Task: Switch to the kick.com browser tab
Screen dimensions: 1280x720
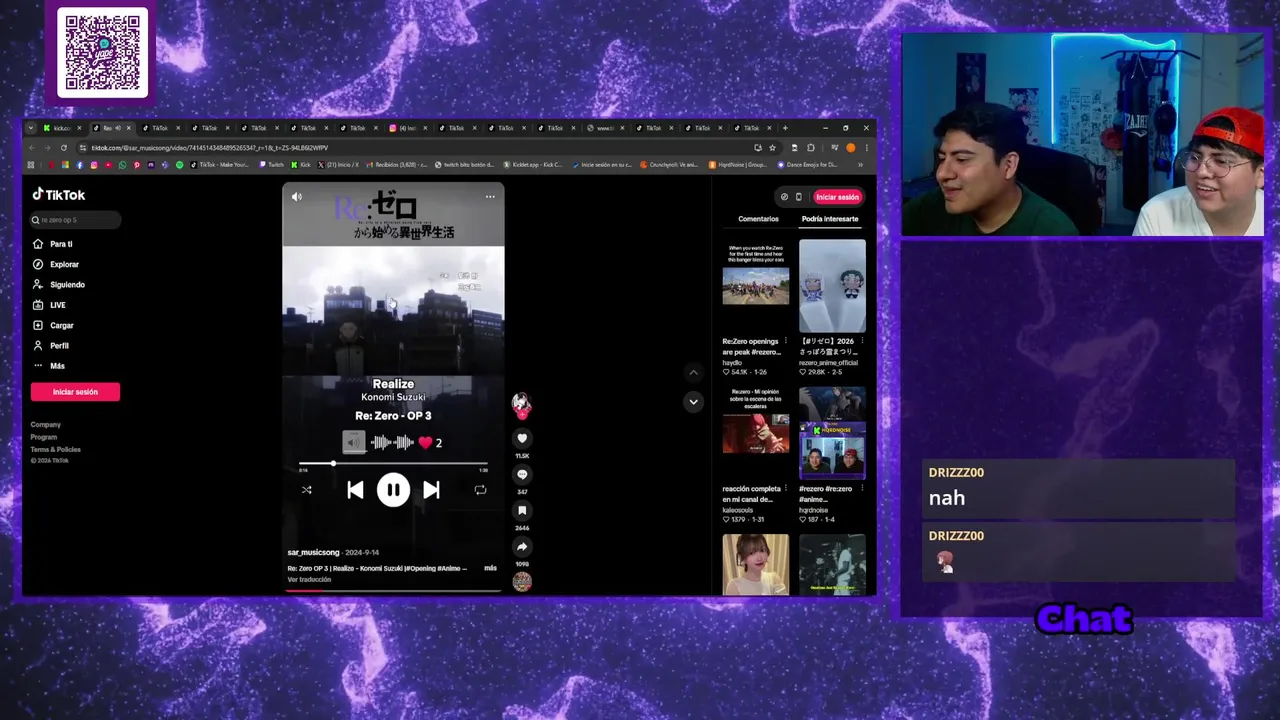Action: click(62, 128)
